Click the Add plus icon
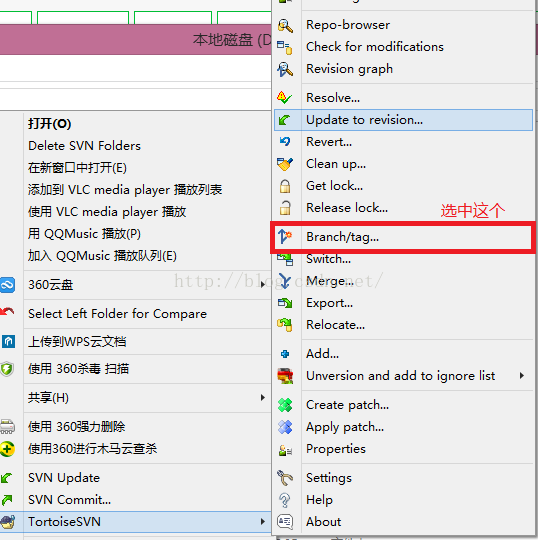Image resolution: width=538 pixels, height=540 pixels. 285,354
